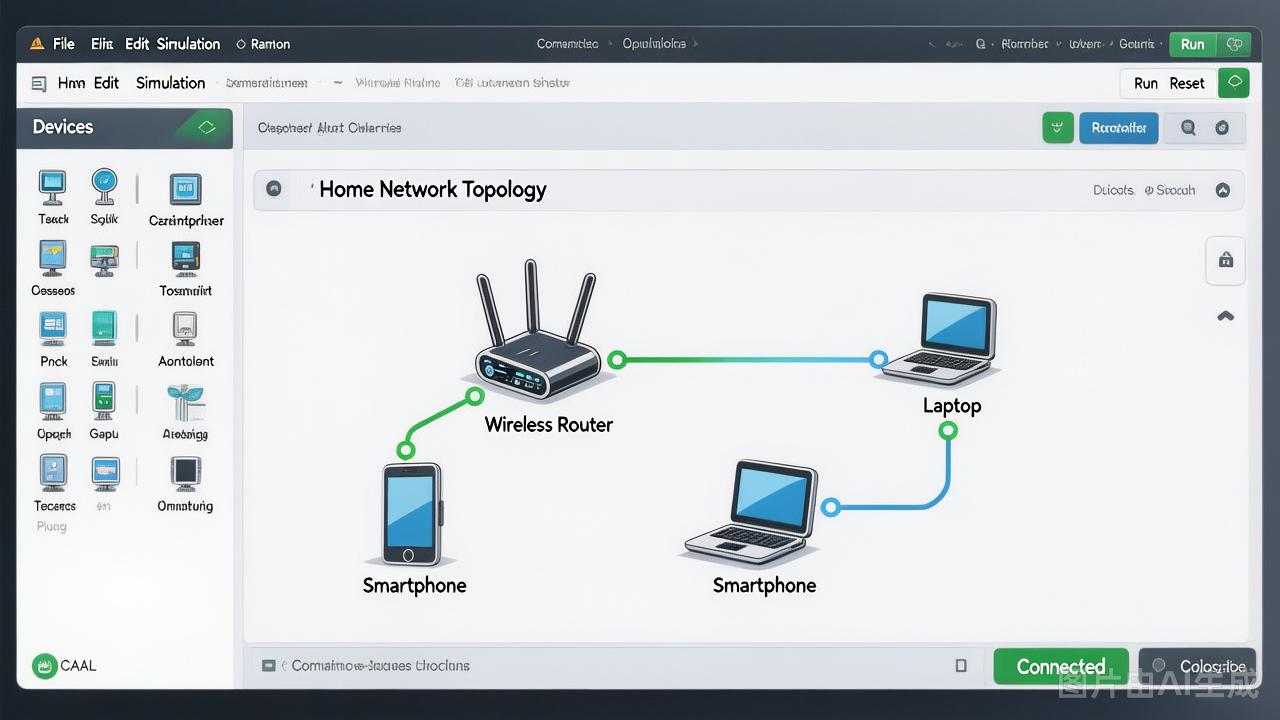Click the Pluag text under Tecanes

pyautogui.click(x=51, y=526)
